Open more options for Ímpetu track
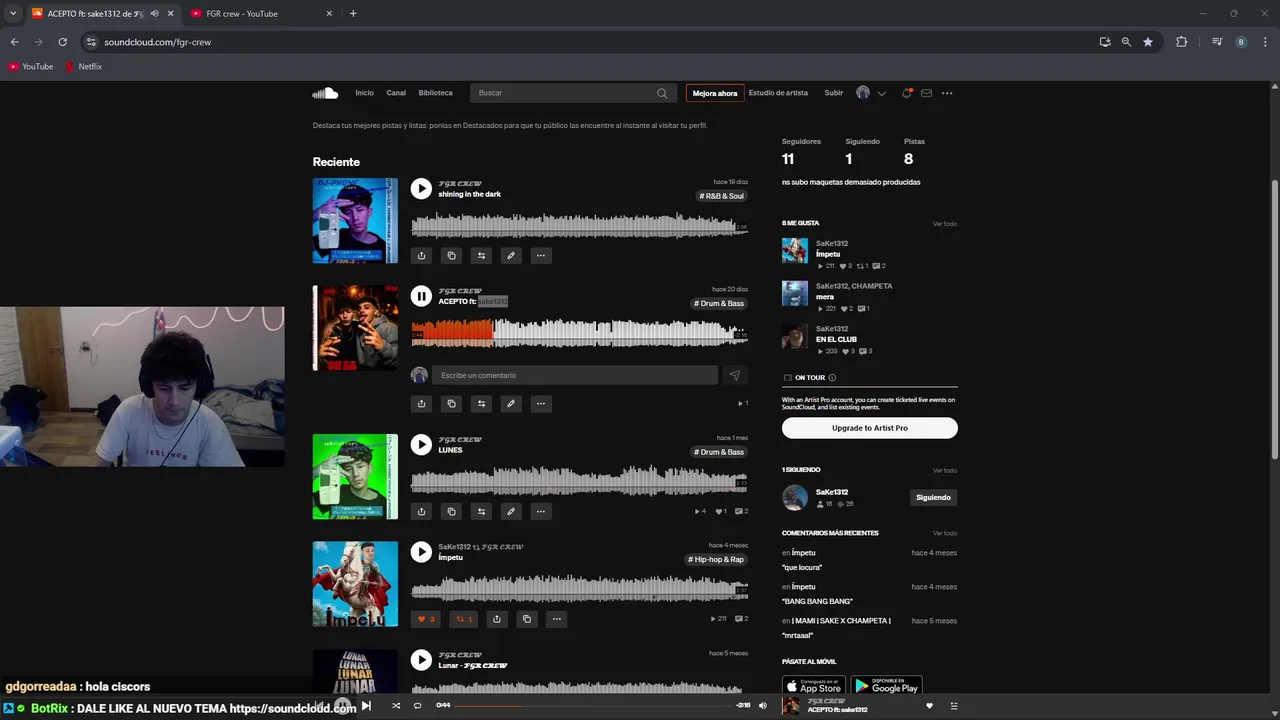The width and height of the screenshot is (1280, 720). 557,619
